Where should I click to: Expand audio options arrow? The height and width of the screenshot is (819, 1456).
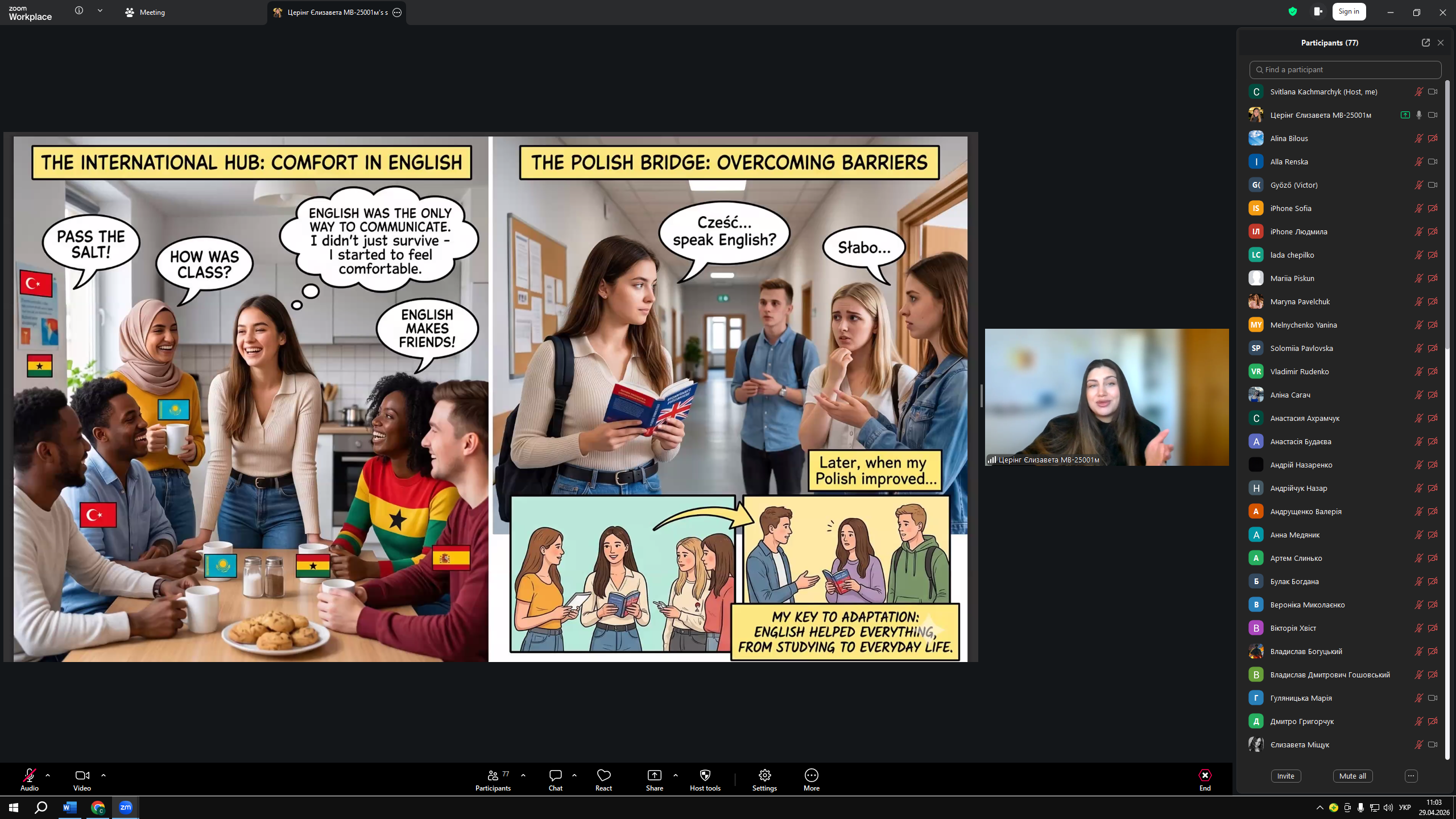(x=48, y=775)
